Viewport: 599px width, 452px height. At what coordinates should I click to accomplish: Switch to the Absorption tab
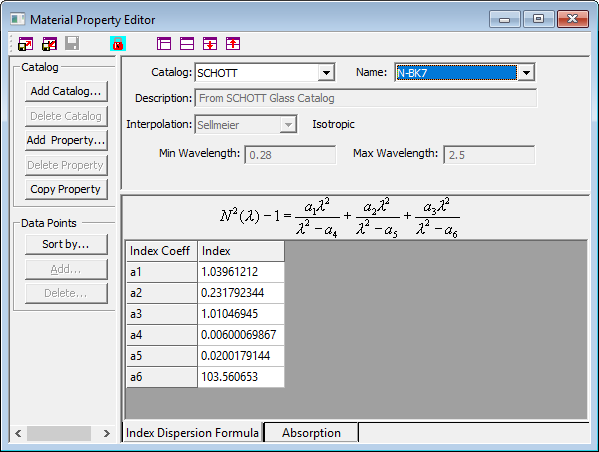click(x=311, y=433)
